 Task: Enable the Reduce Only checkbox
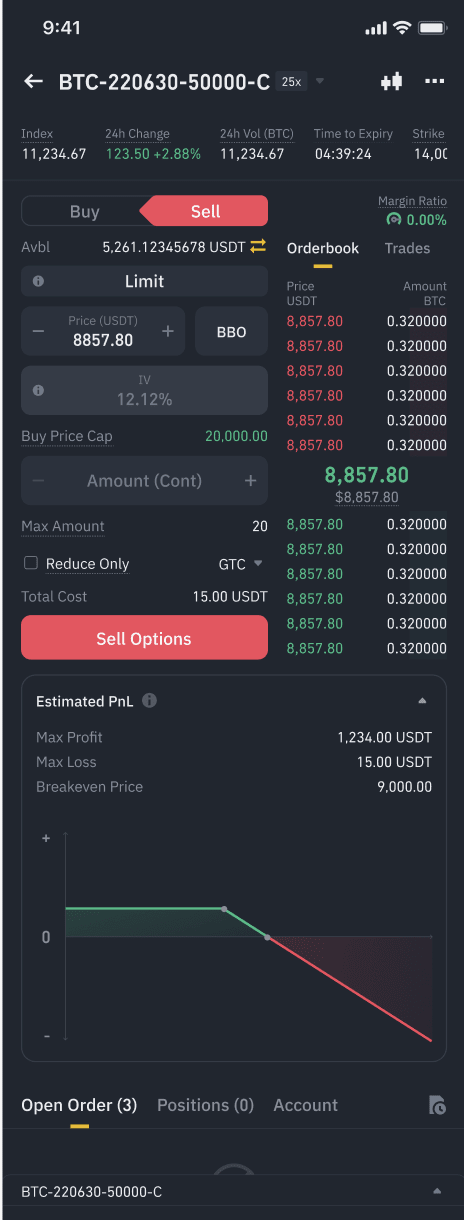(31, 563)
